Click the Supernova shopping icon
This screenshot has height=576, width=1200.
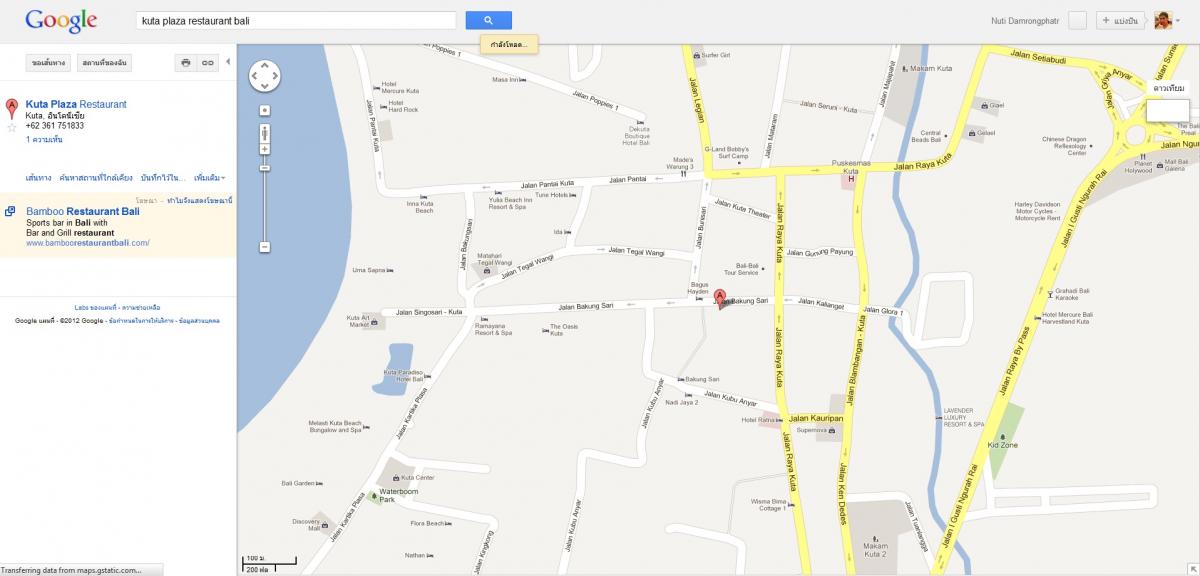(832, 430)
